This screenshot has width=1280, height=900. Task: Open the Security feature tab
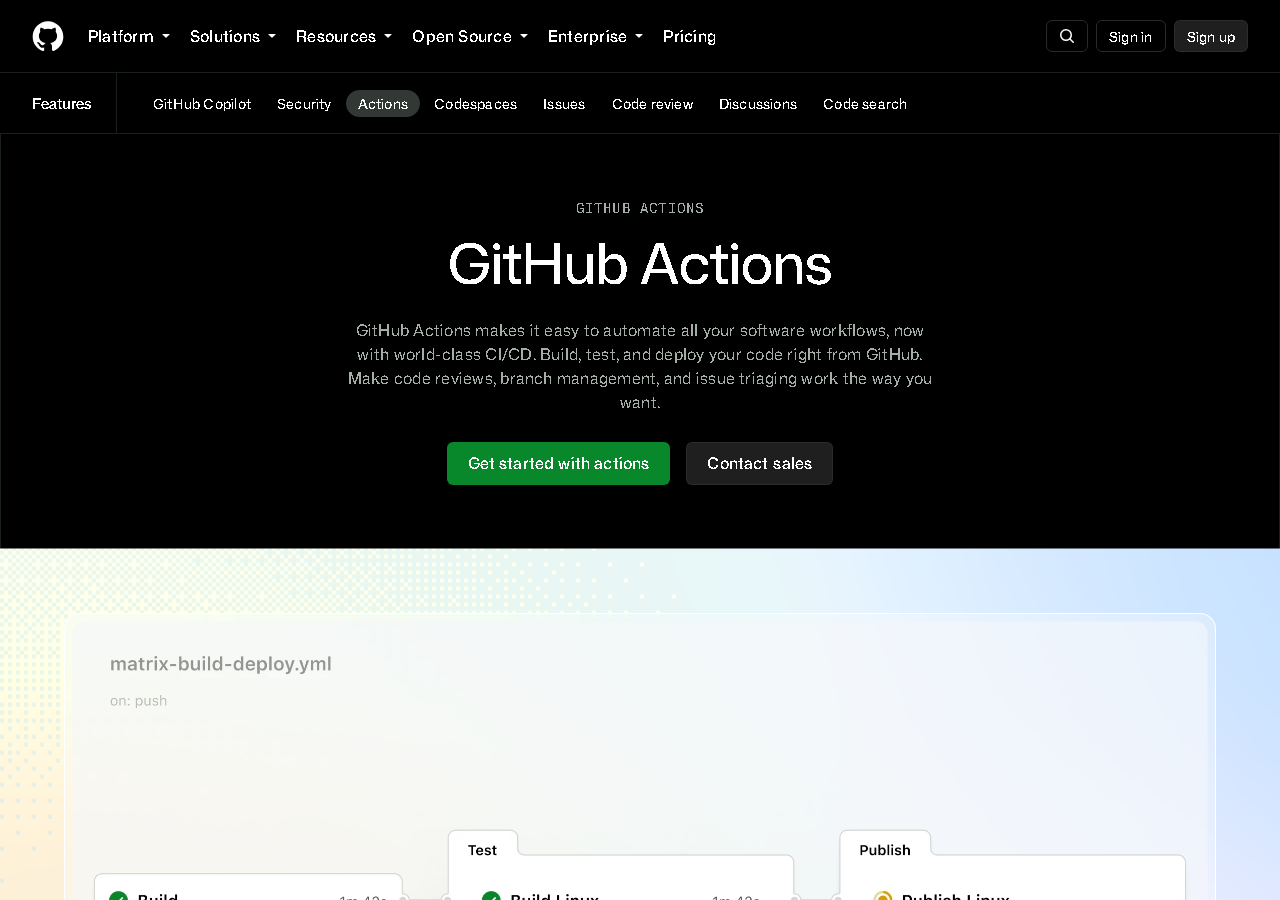304,104
